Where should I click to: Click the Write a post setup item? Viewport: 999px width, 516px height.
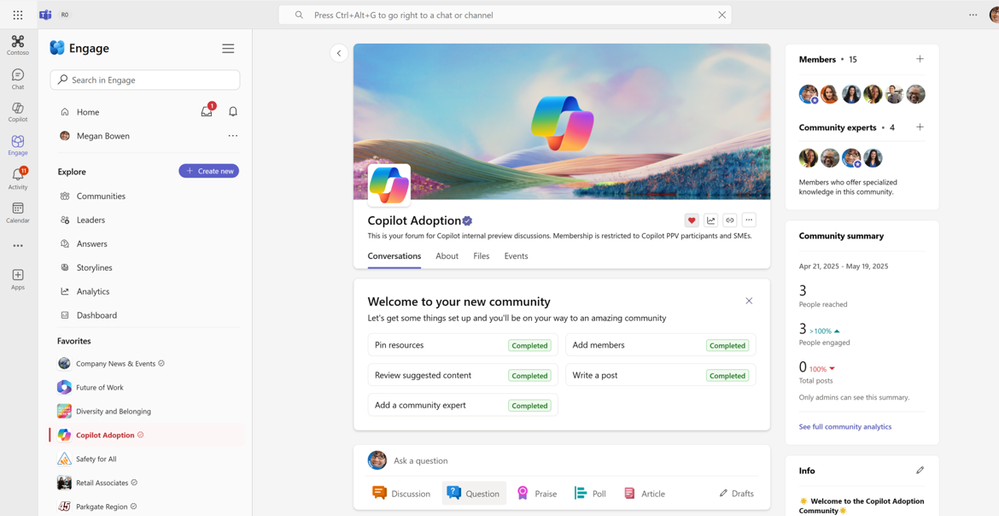[x=661, y=375]
